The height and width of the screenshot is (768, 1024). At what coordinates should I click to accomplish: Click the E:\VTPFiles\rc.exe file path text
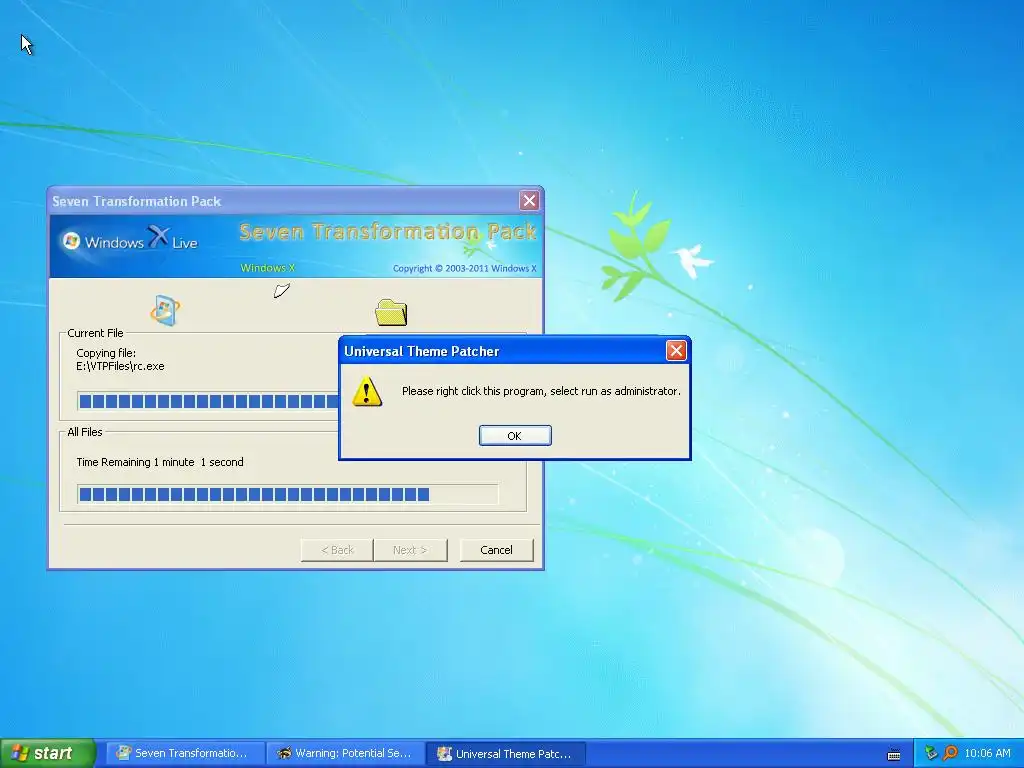(x=120, y=366)
